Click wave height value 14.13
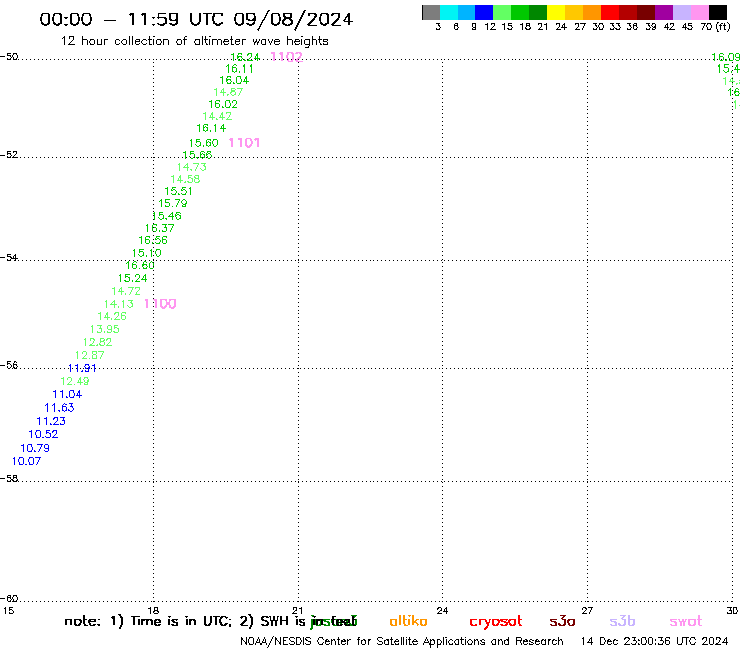 pos(119,304)
